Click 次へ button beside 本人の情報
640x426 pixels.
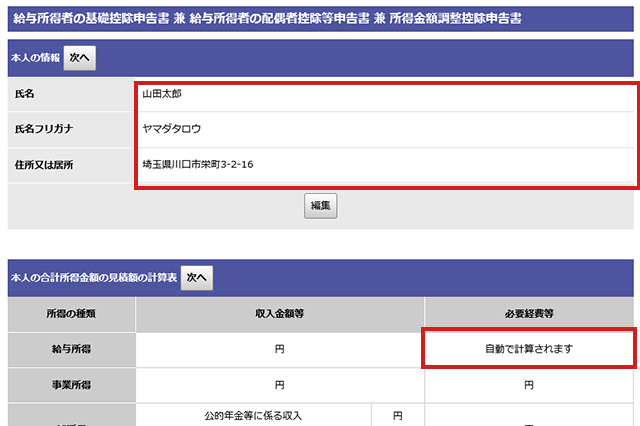80,58
